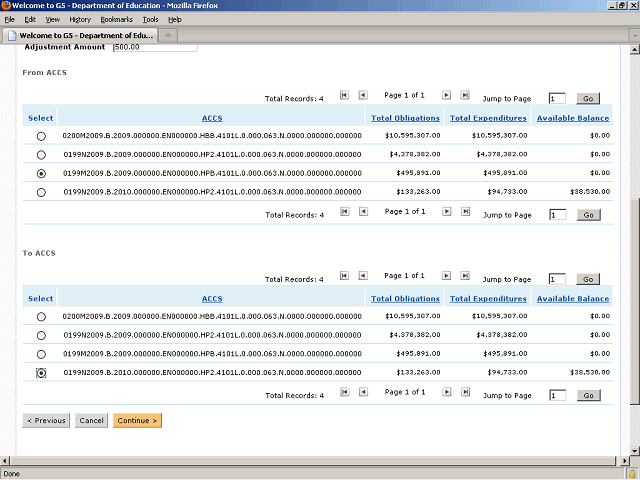Go to last page above To ACCS table
Viewport: 640px width, 480px height.
click(x=464, y=277)
